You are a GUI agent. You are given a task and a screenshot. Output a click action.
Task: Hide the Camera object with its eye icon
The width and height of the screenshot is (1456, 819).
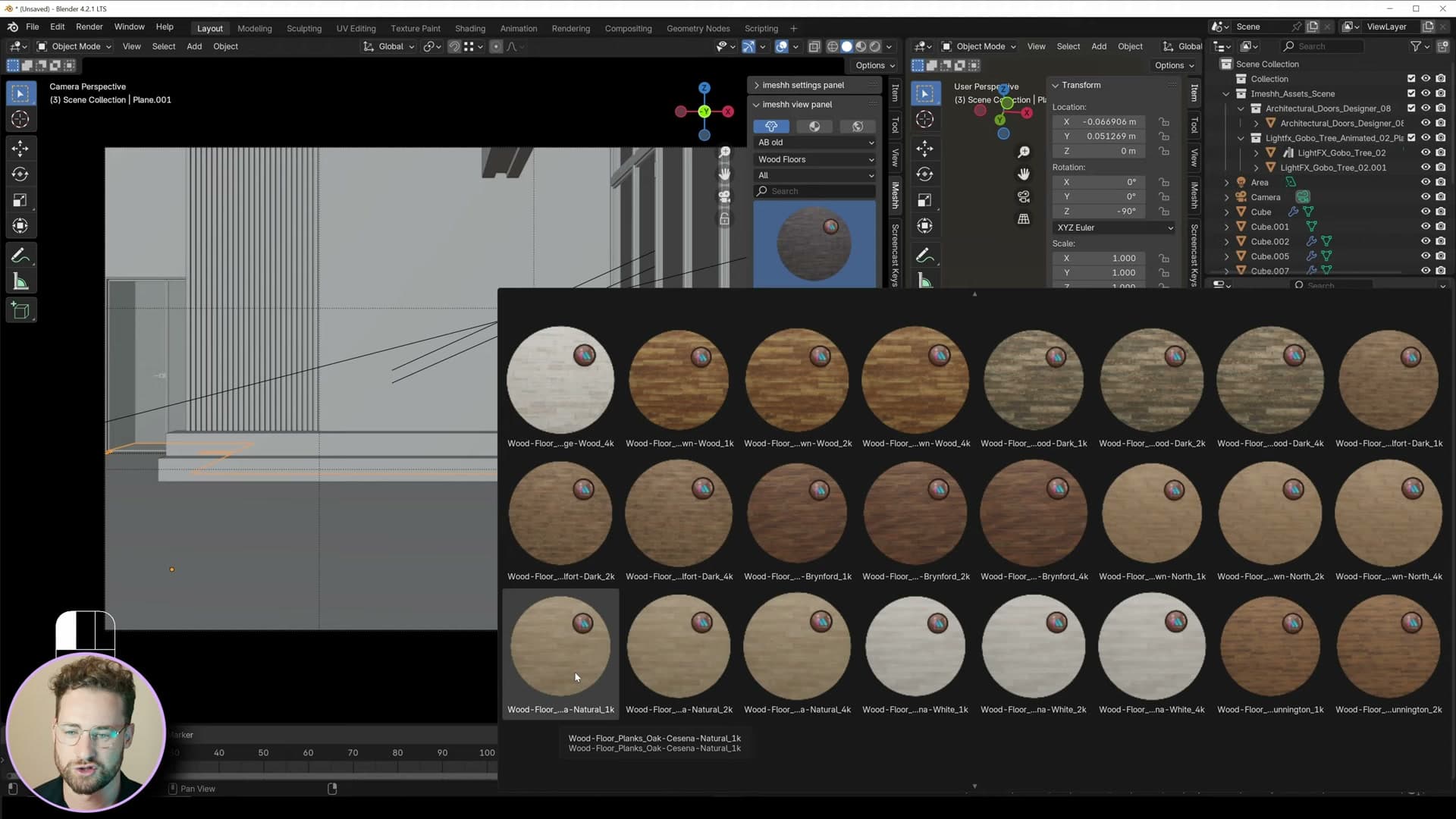[1426, 197]
